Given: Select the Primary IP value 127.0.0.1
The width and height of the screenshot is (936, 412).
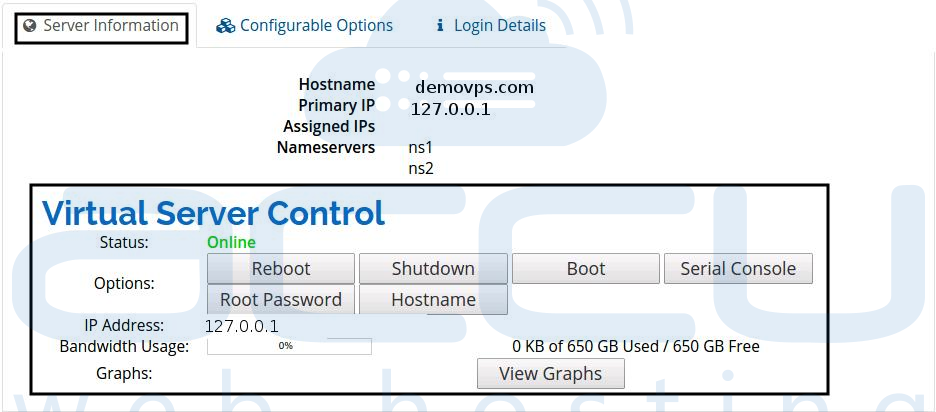Looking at the screenshot, I should pos(451,110).
